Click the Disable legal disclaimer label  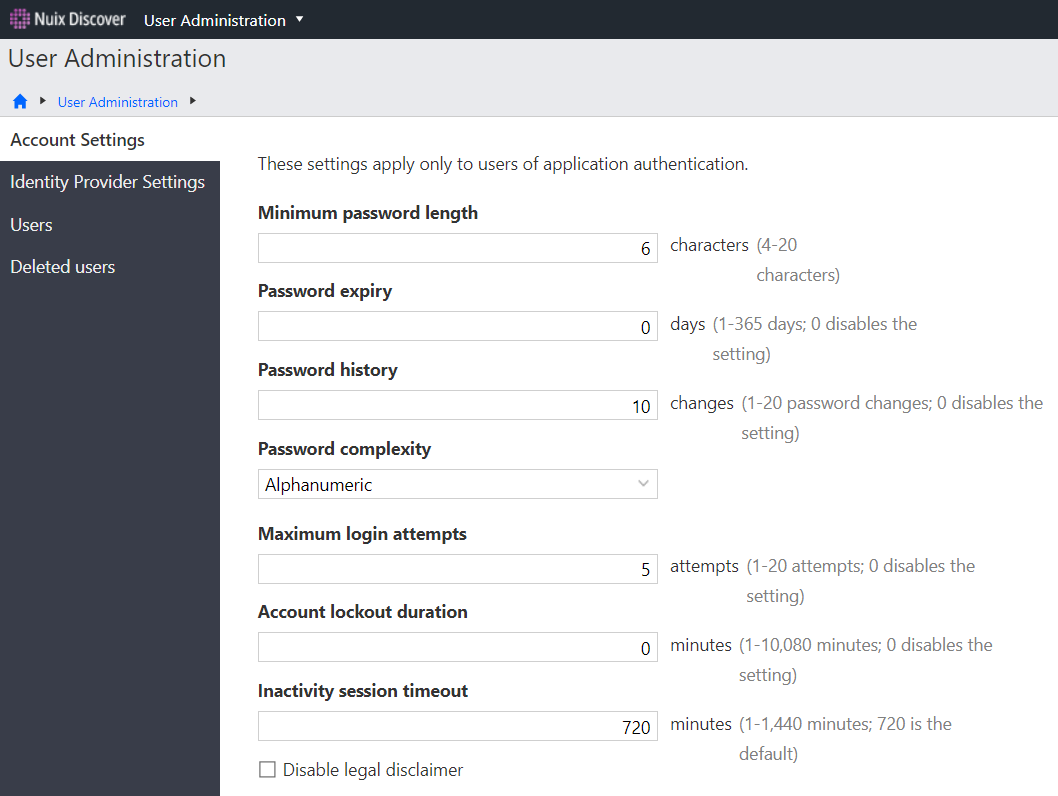coord(373,770)
